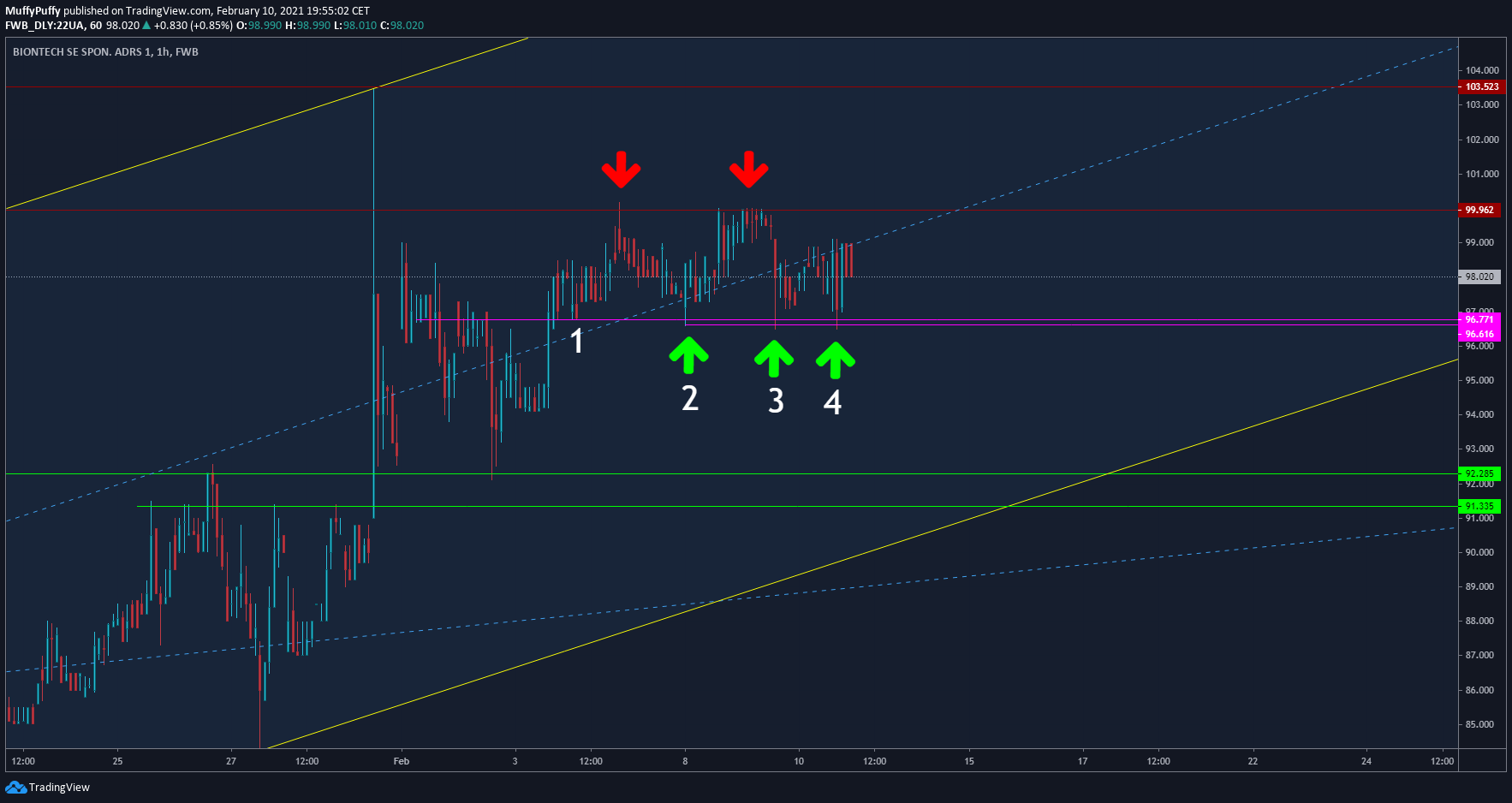The image size is (1512, 803).
Task: Click the 102.000 price axis tick
Action: [x=1482, y=140]
